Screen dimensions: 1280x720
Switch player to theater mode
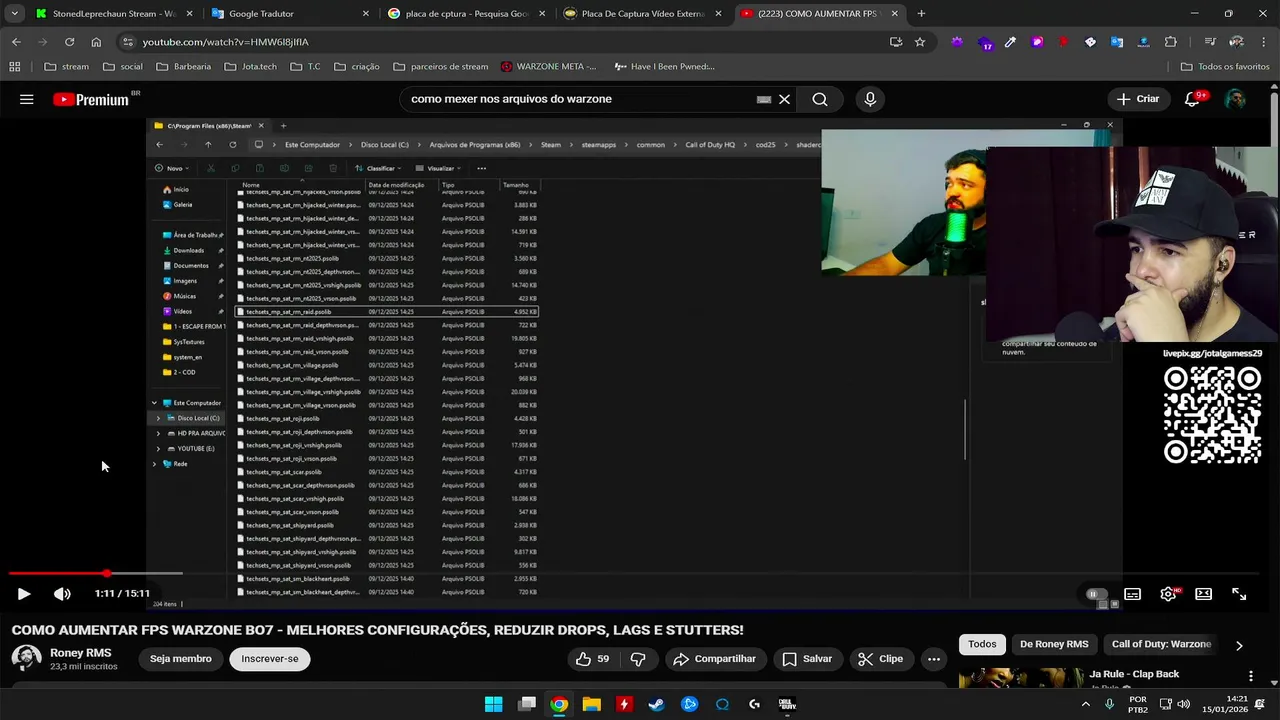[x=1203, y=593]
